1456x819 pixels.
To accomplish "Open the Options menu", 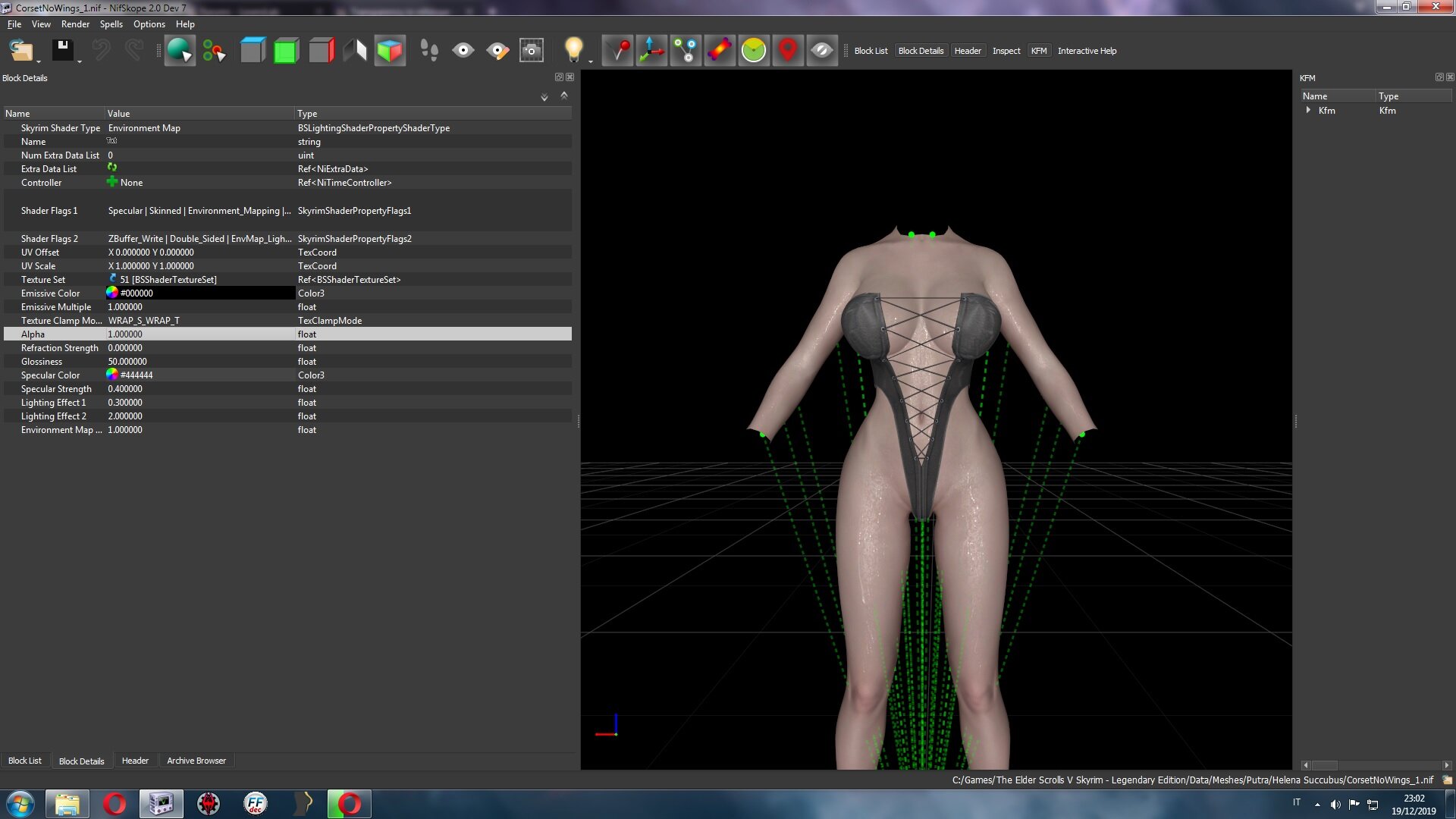I will pos(149,24).
